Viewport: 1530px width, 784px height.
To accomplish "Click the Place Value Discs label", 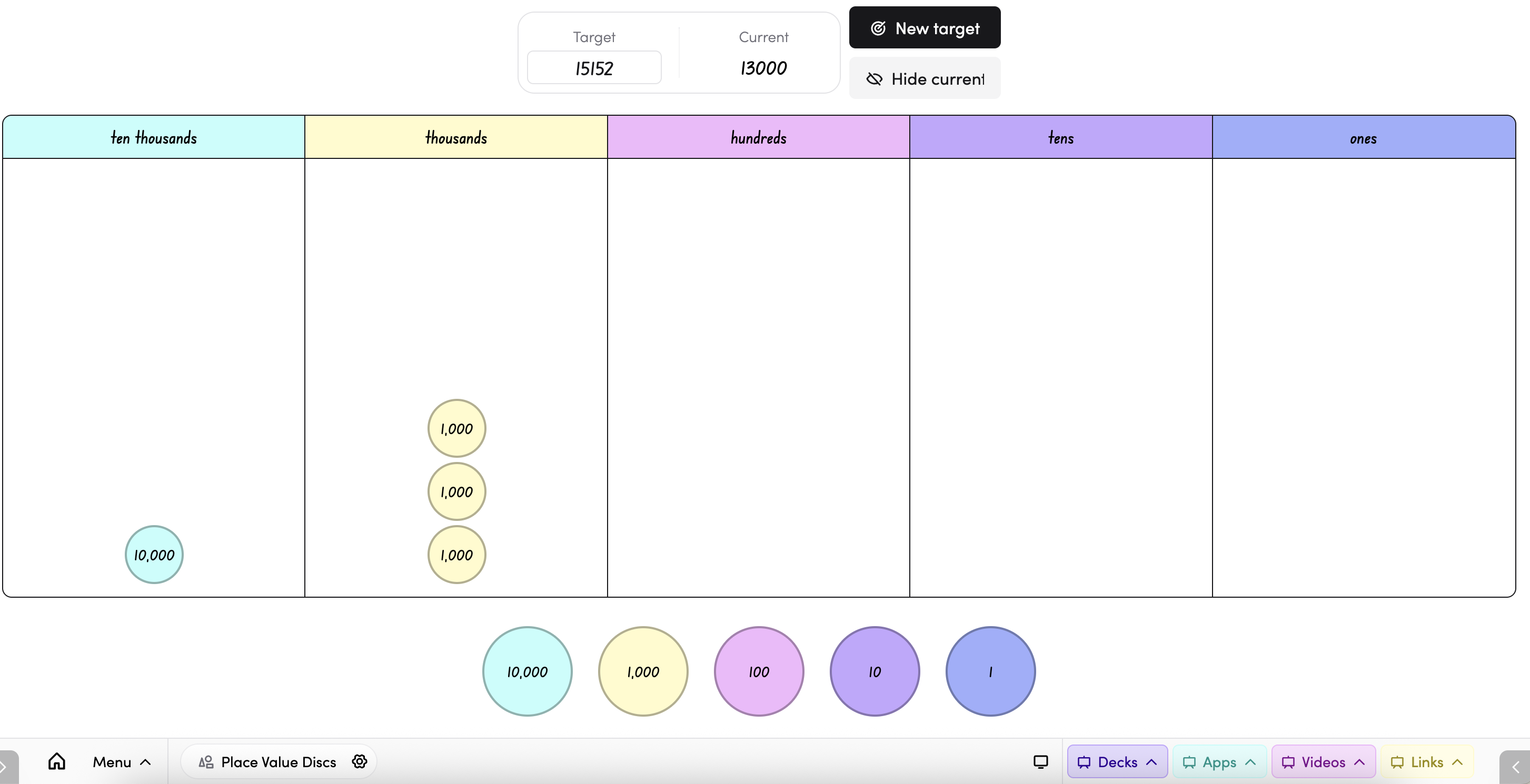I will 278,761.
